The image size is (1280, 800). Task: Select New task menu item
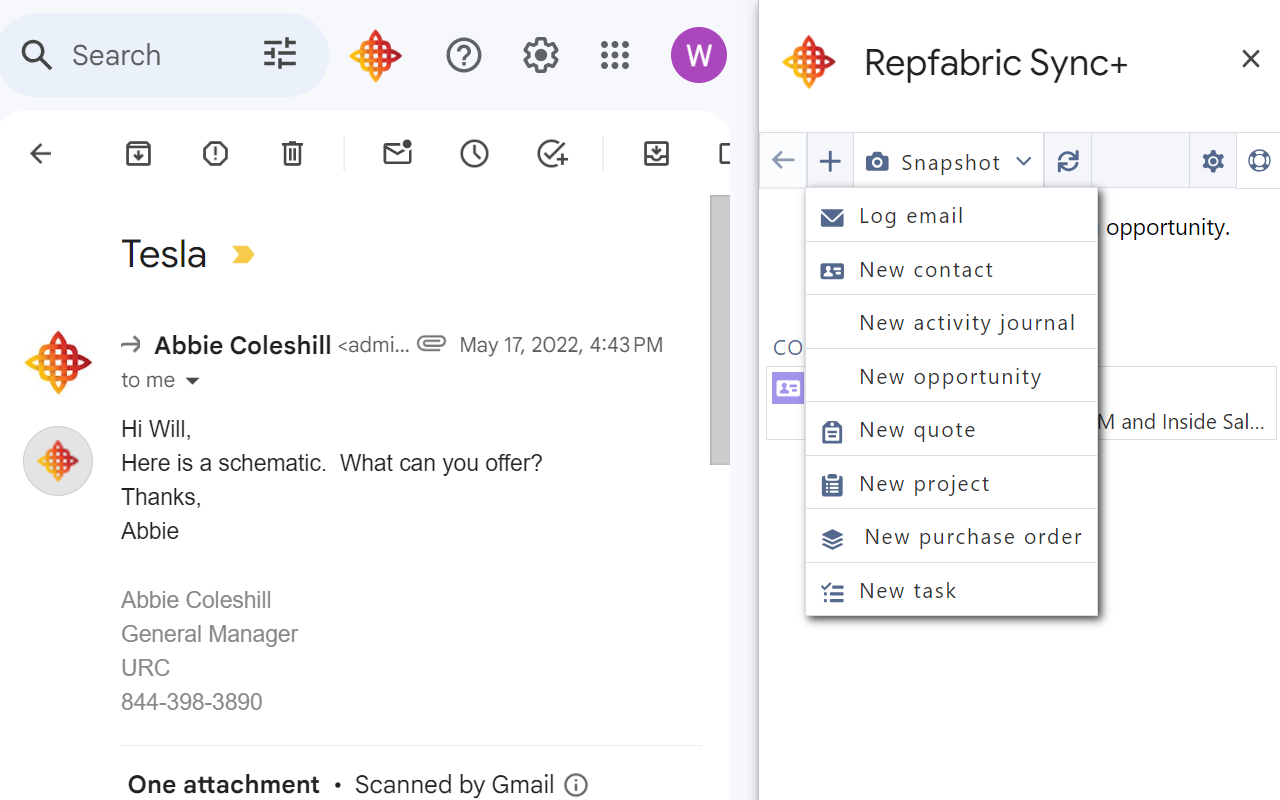tap(952, 591)
